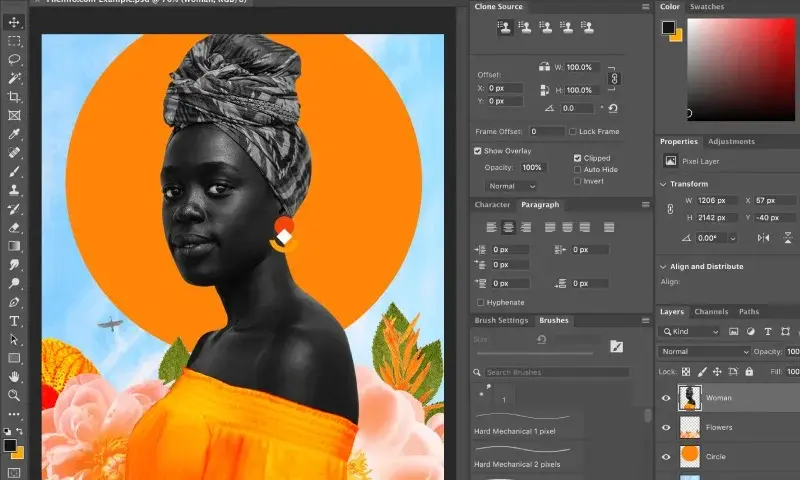Switch to the Channels tab
The image size is (800, 480).
(x=711, y=312)
